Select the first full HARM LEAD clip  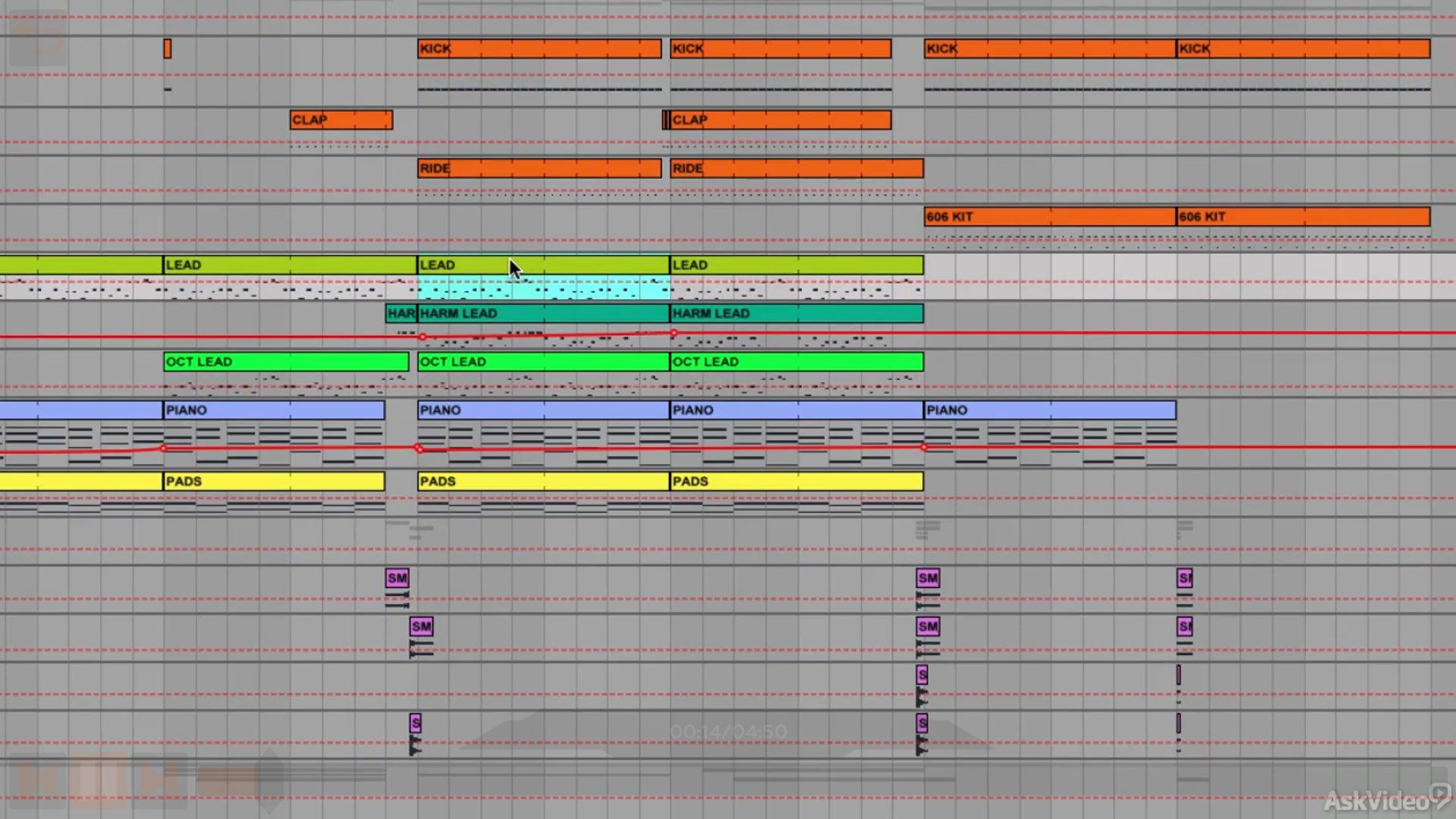coord(543,313)
